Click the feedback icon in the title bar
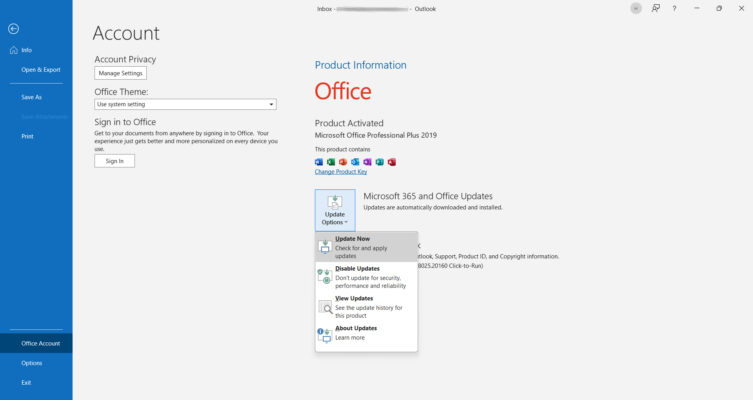The height and width of the screenshot is (400, 753). pyautogui.click(x=655, y=8)
